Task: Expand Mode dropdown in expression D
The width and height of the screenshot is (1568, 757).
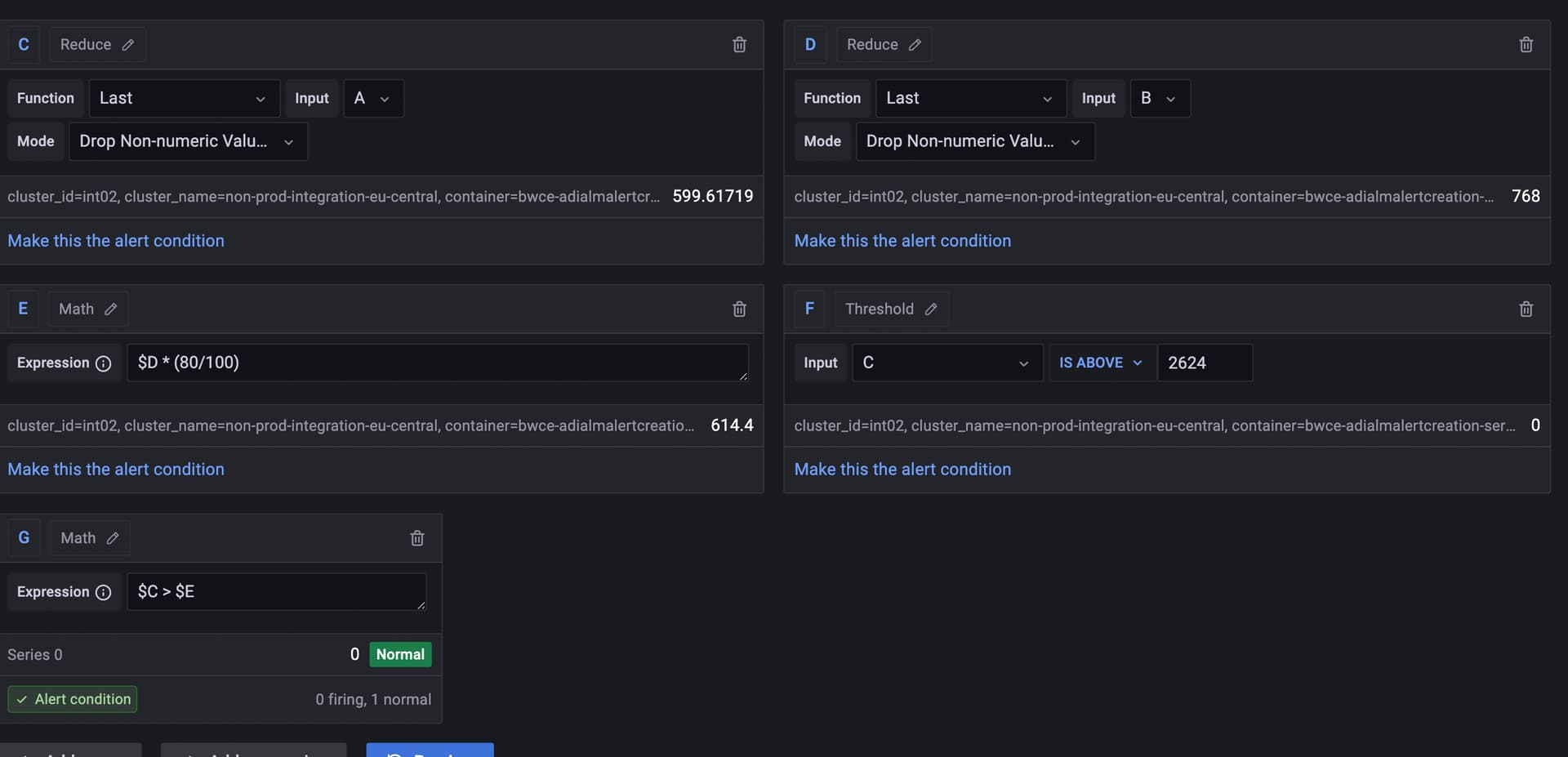Action: pos(974,142)
